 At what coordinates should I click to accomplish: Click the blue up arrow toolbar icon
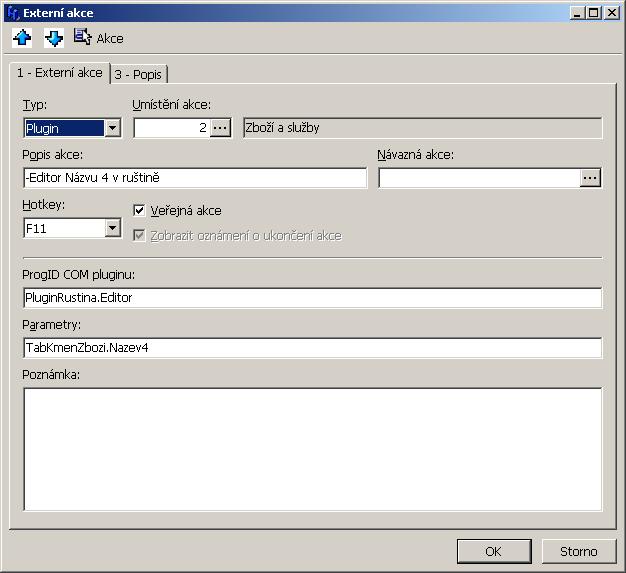click(22, 38)
